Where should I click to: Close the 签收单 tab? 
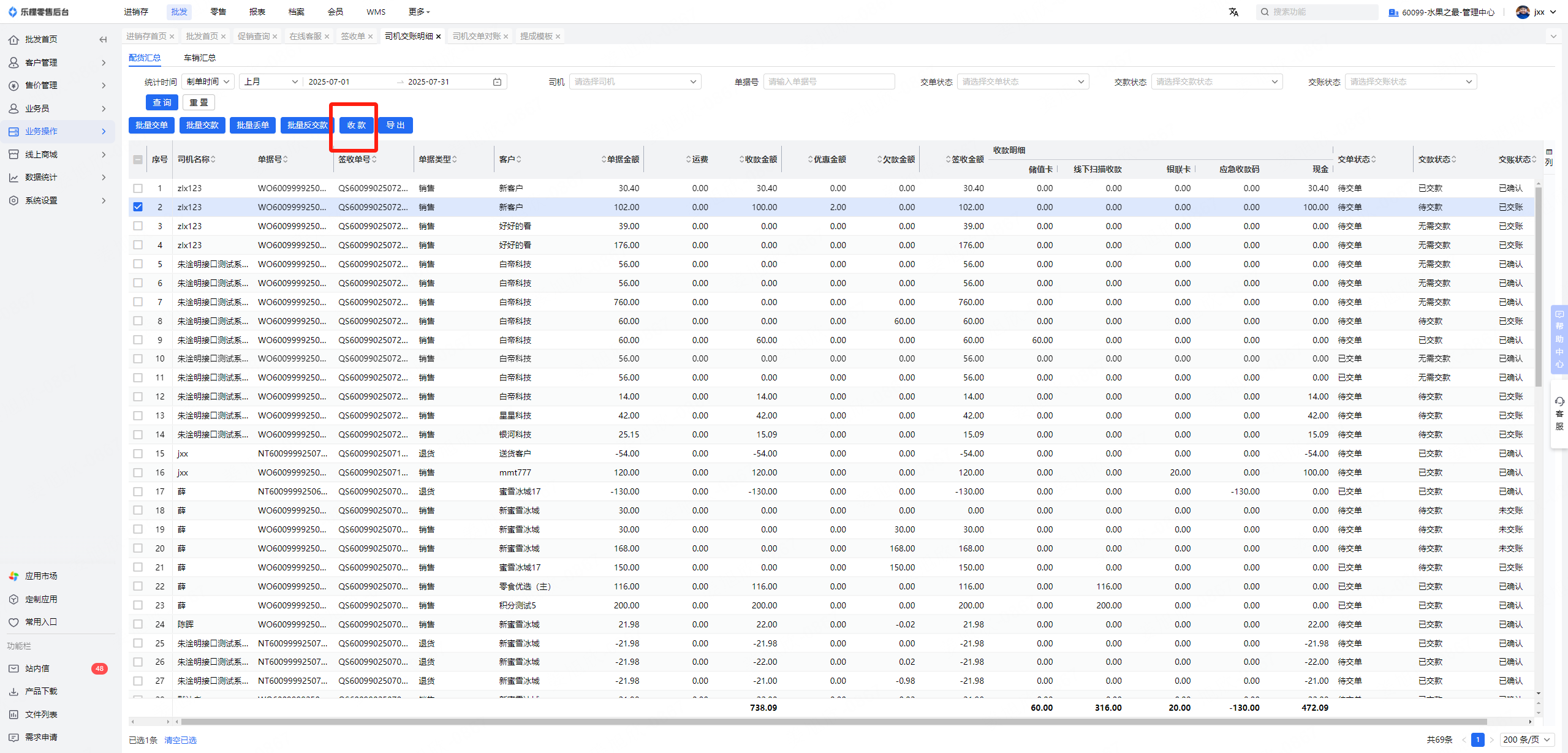[371, 37]
